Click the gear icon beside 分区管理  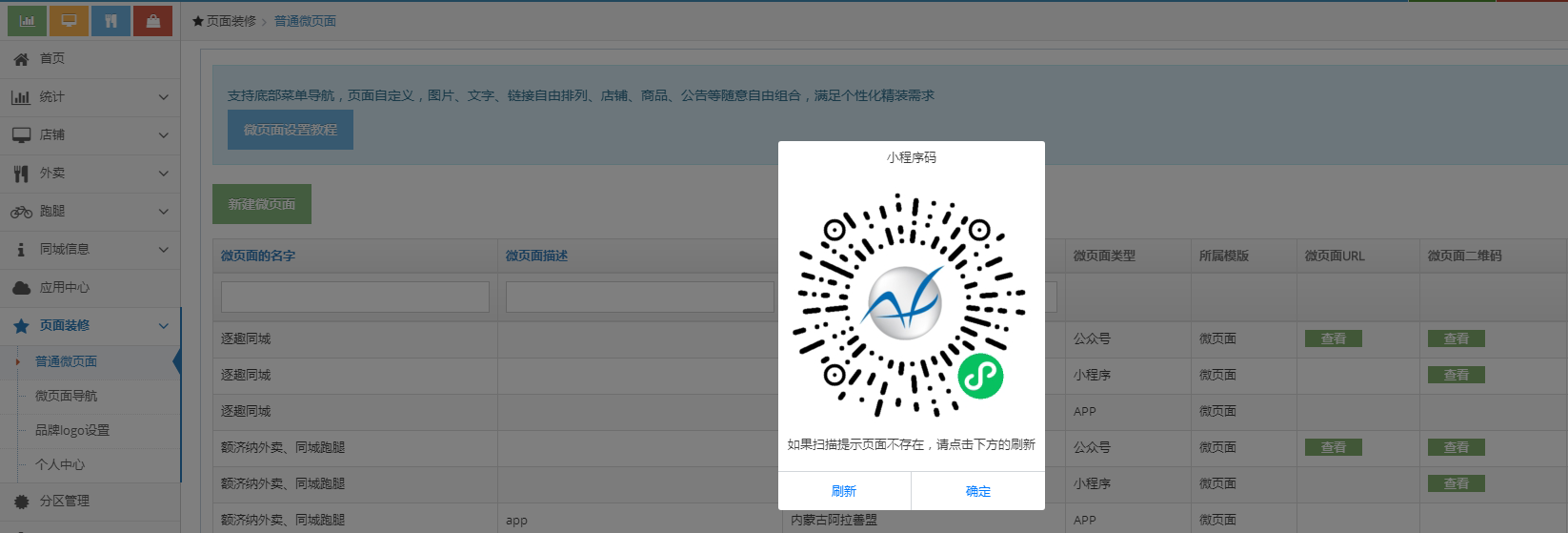pyautogui.click(x=21, y=502)
